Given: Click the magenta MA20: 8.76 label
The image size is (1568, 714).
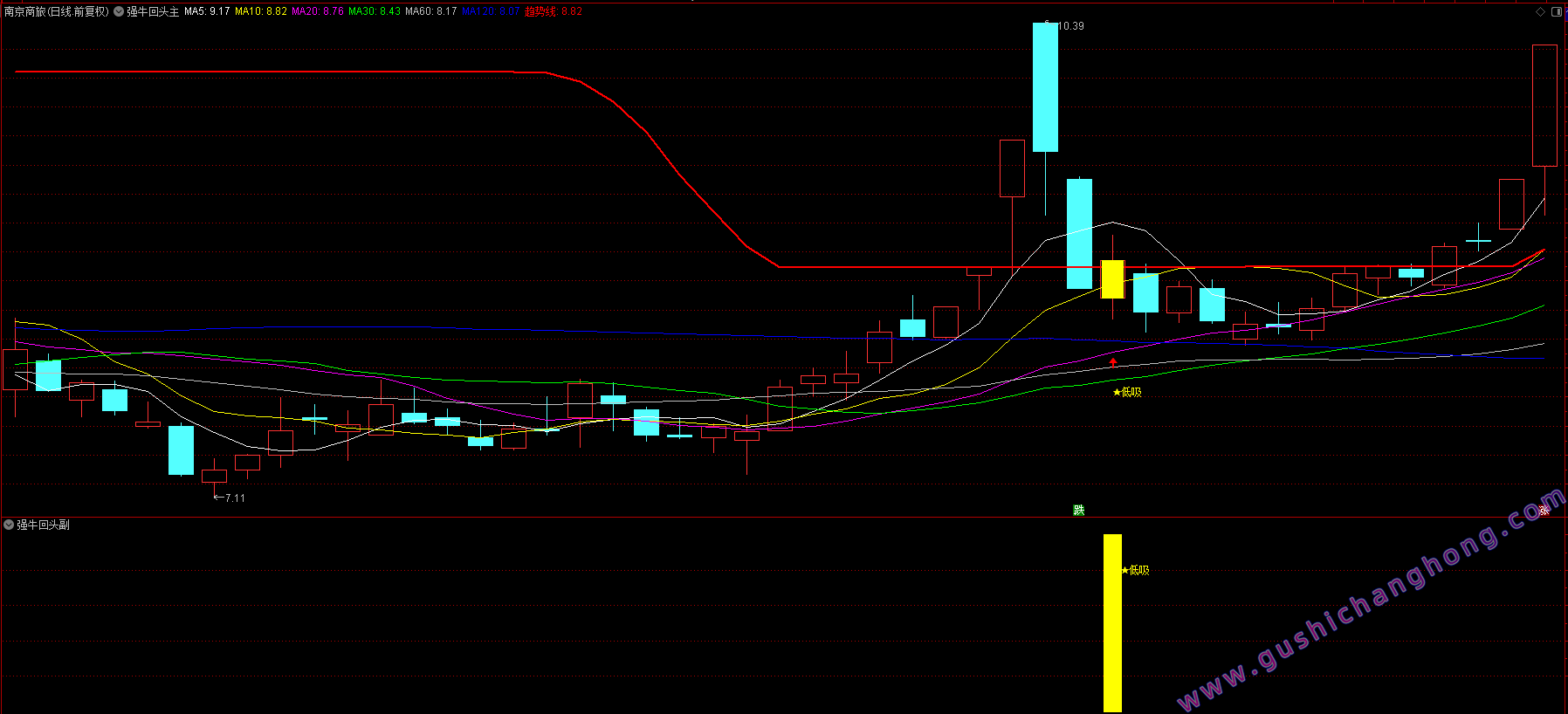Looking at the screenshot, I should pyautogui.click(x=318, y=11).
